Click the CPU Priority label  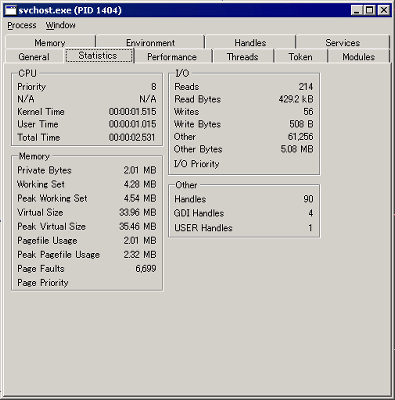32,87
